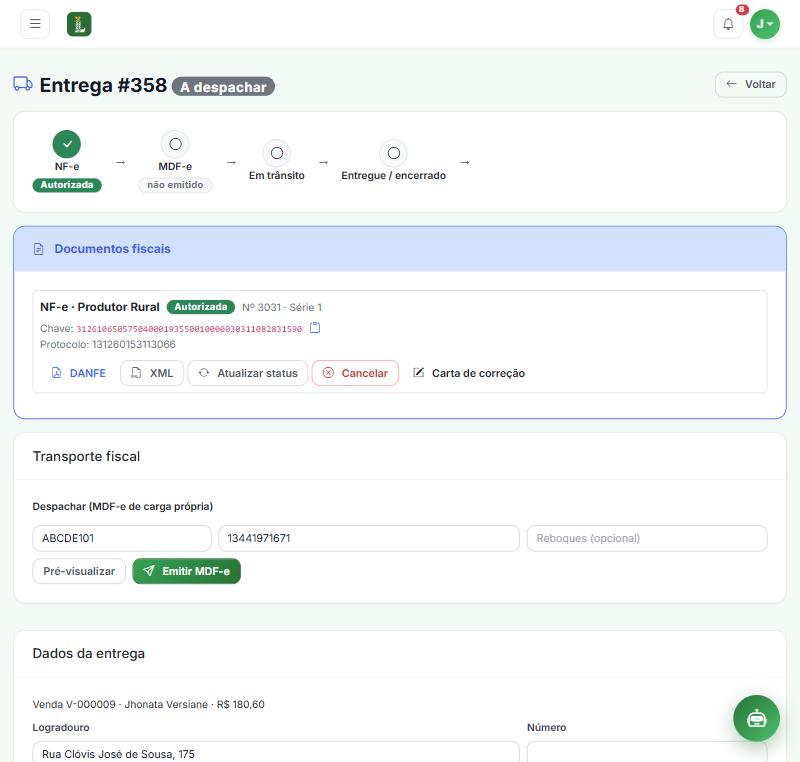This screenshot has height=762, width=800.
Task: Open Carta de correção
Action: coord(468,373)
